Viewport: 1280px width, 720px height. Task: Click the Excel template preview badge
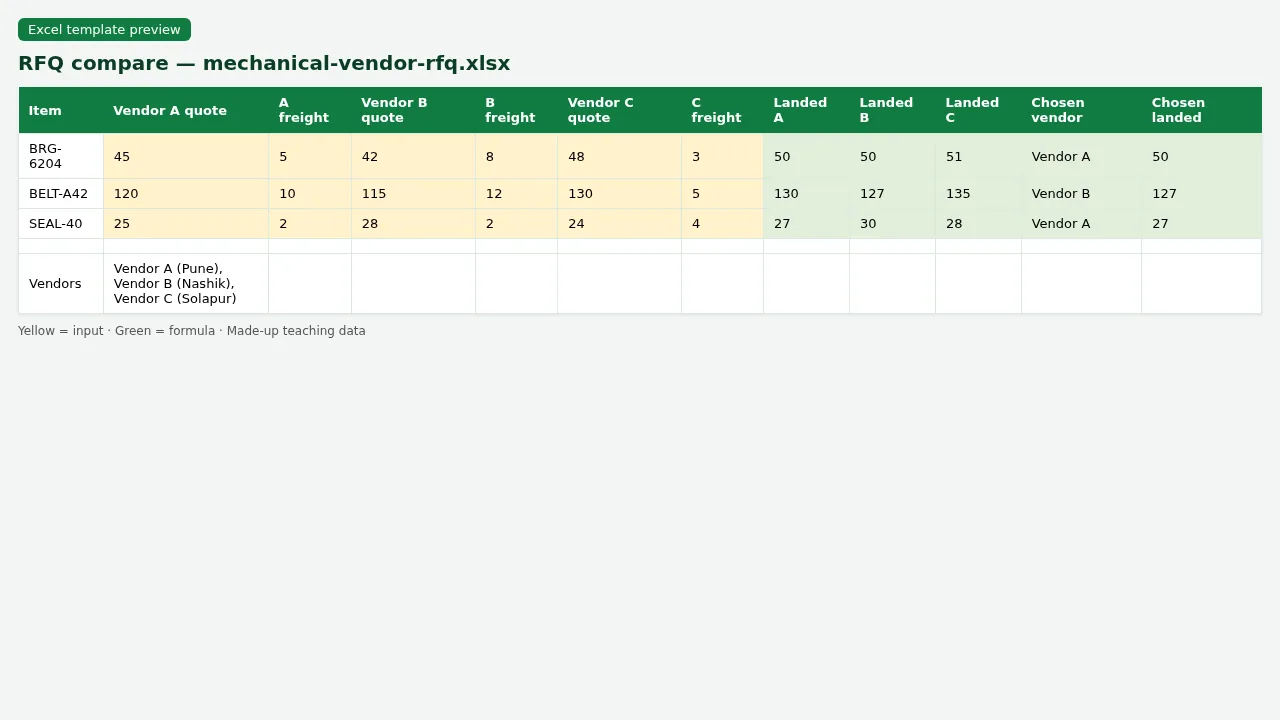pyautogui.click(x=104, y=30)
